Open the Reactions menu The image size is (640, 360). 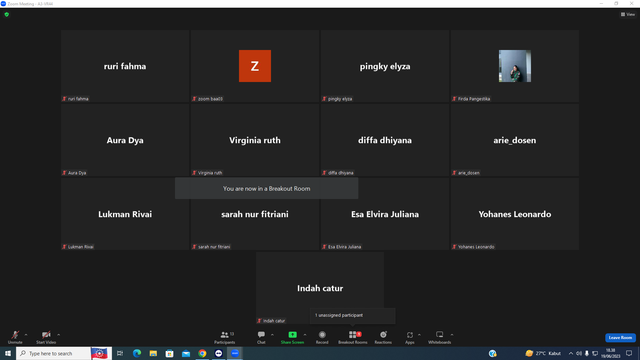pos(383,337)
